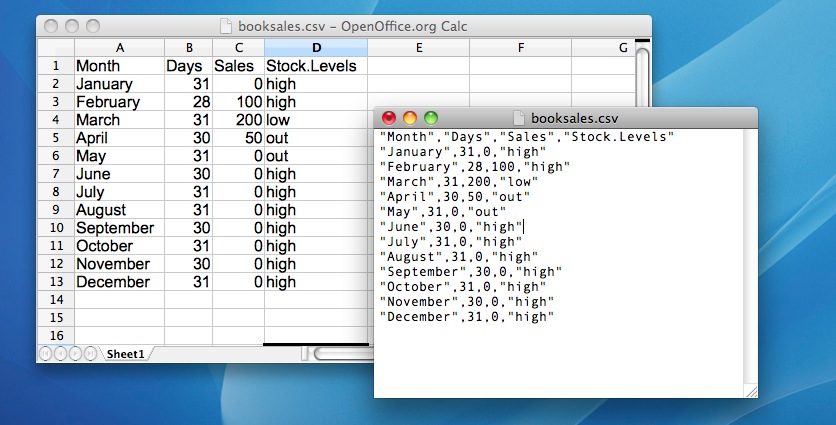The height and width of the screenshot is (425, 836).
Task: Click the previous sheet navigation arrow
Action: [x=61, y=354]
